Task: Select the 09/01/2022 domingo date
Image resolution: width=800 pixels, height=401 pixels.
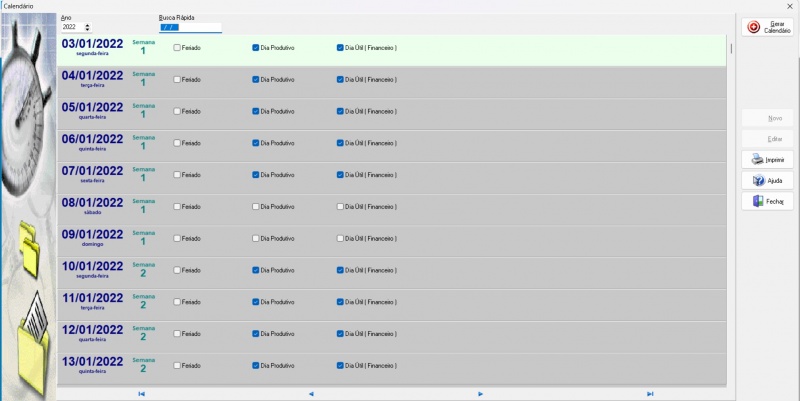Action: 92,234
